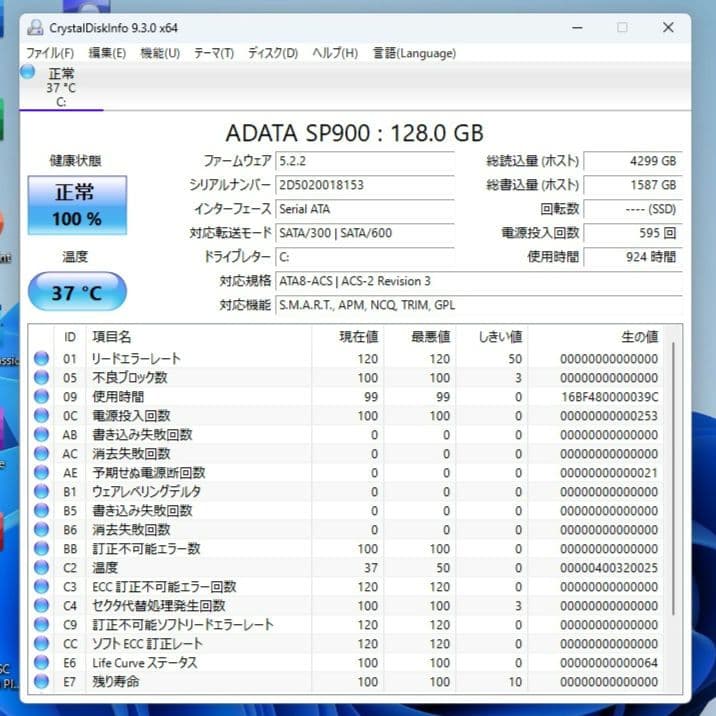Viewport: 716px width, 716px height.
Task: Click raw value 16BF48000039C
Action: tap(610, 397)
